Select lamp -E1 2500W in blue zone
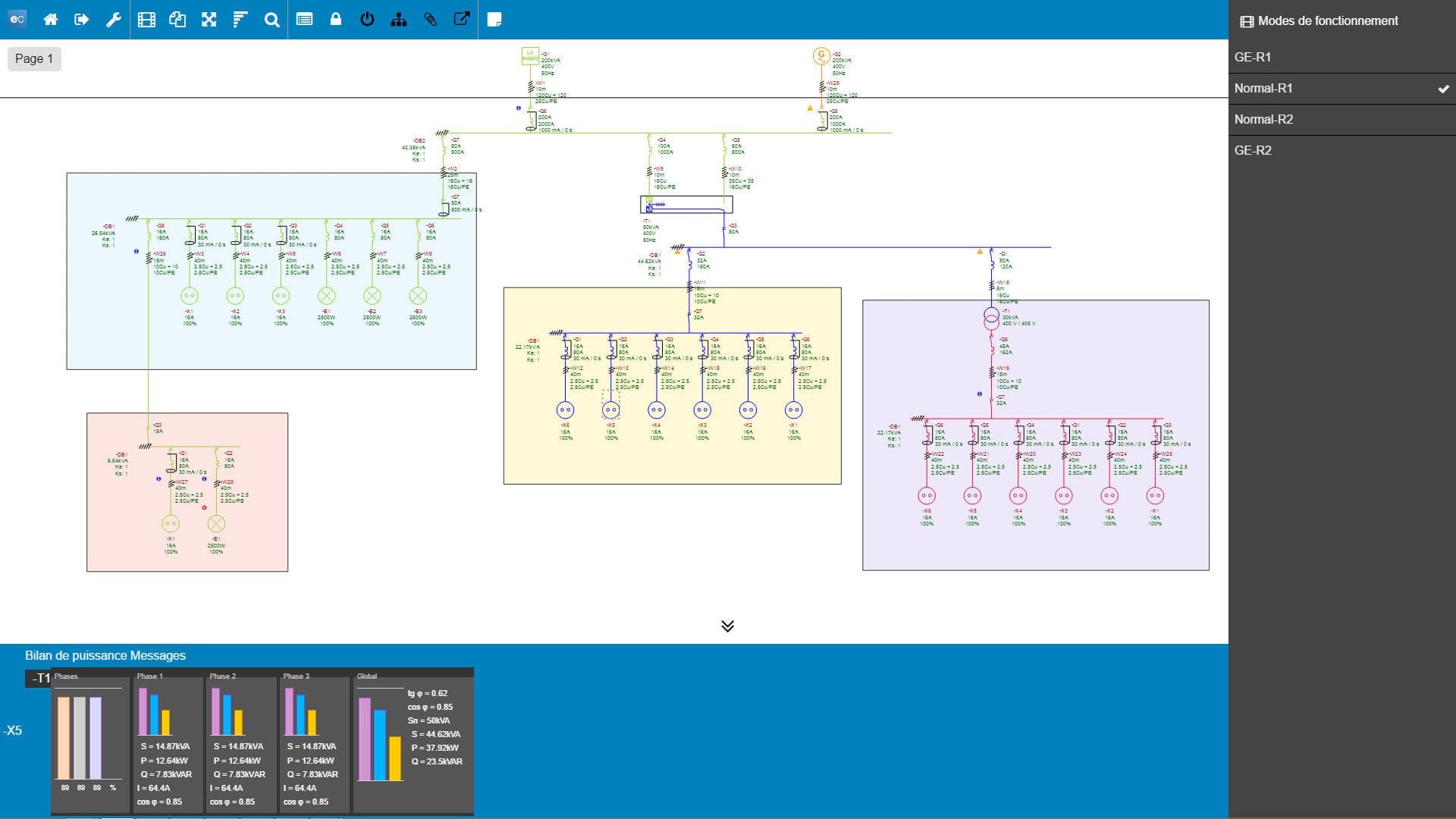Screen dimensions: 1456x819 coord(326,296)
